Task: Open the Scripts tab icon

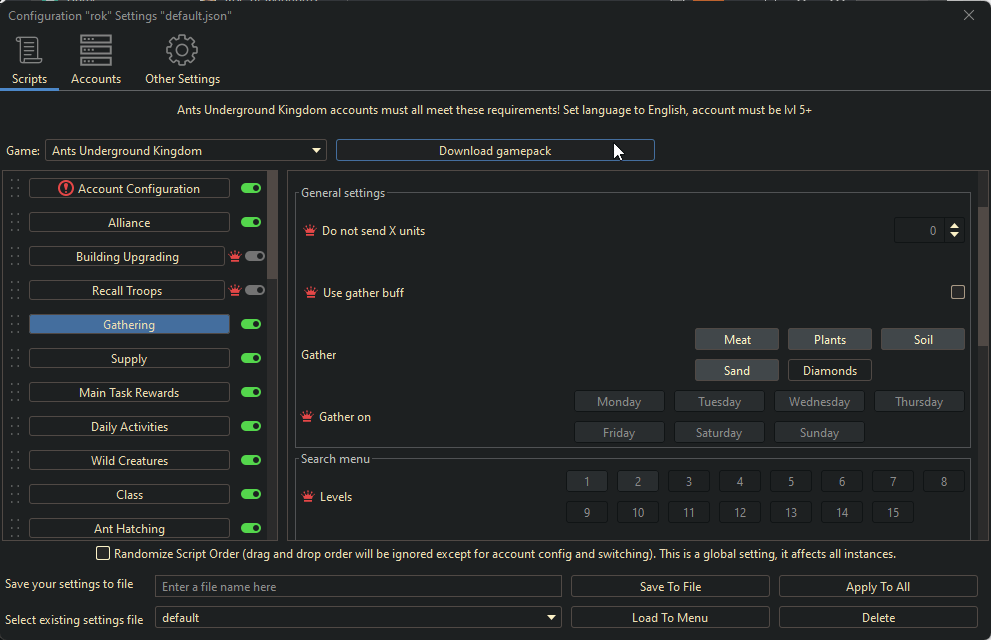Action: 29,50
